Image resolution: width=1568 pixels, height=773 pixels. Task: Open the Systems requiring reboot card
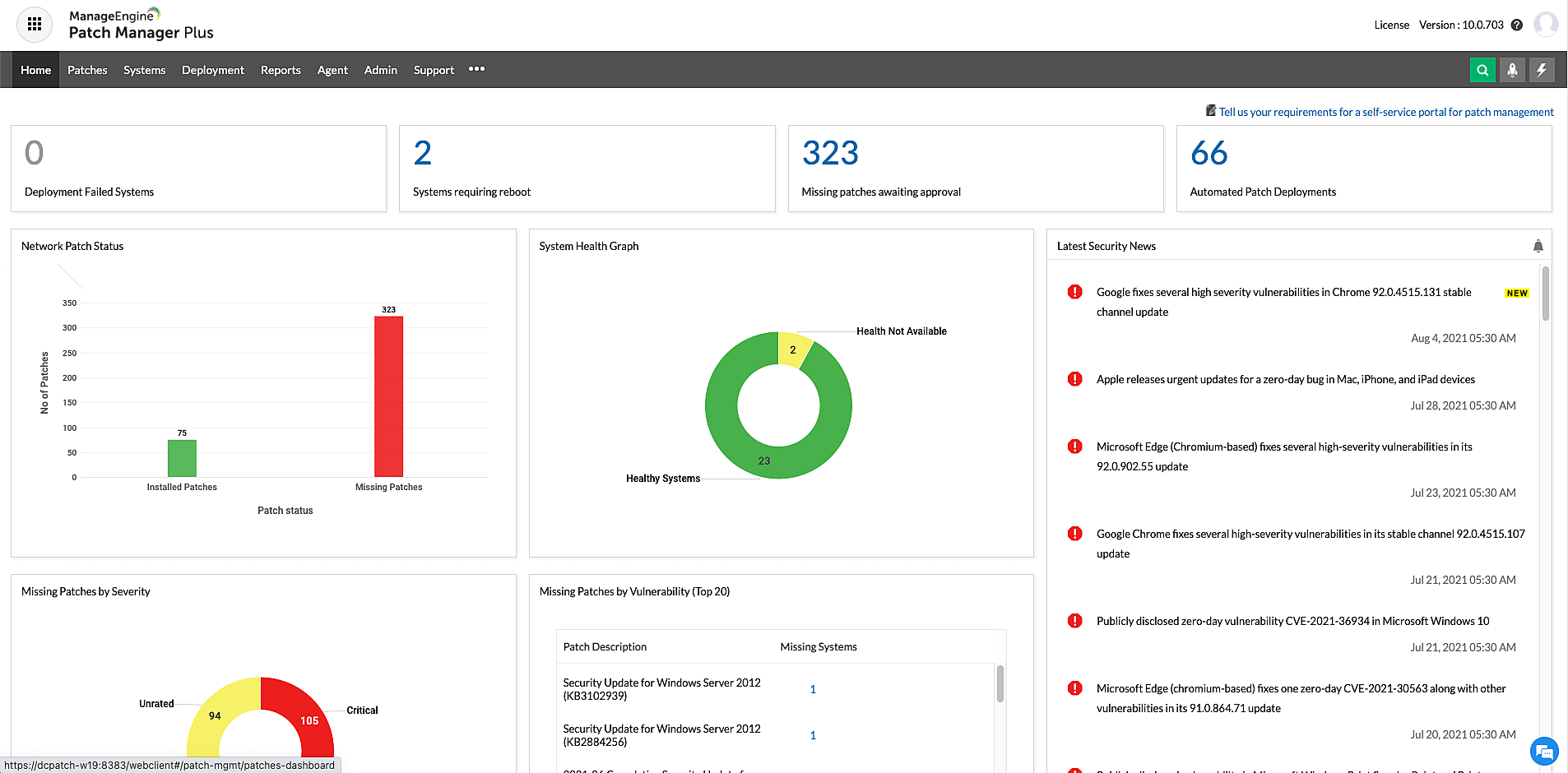point(587,169)
